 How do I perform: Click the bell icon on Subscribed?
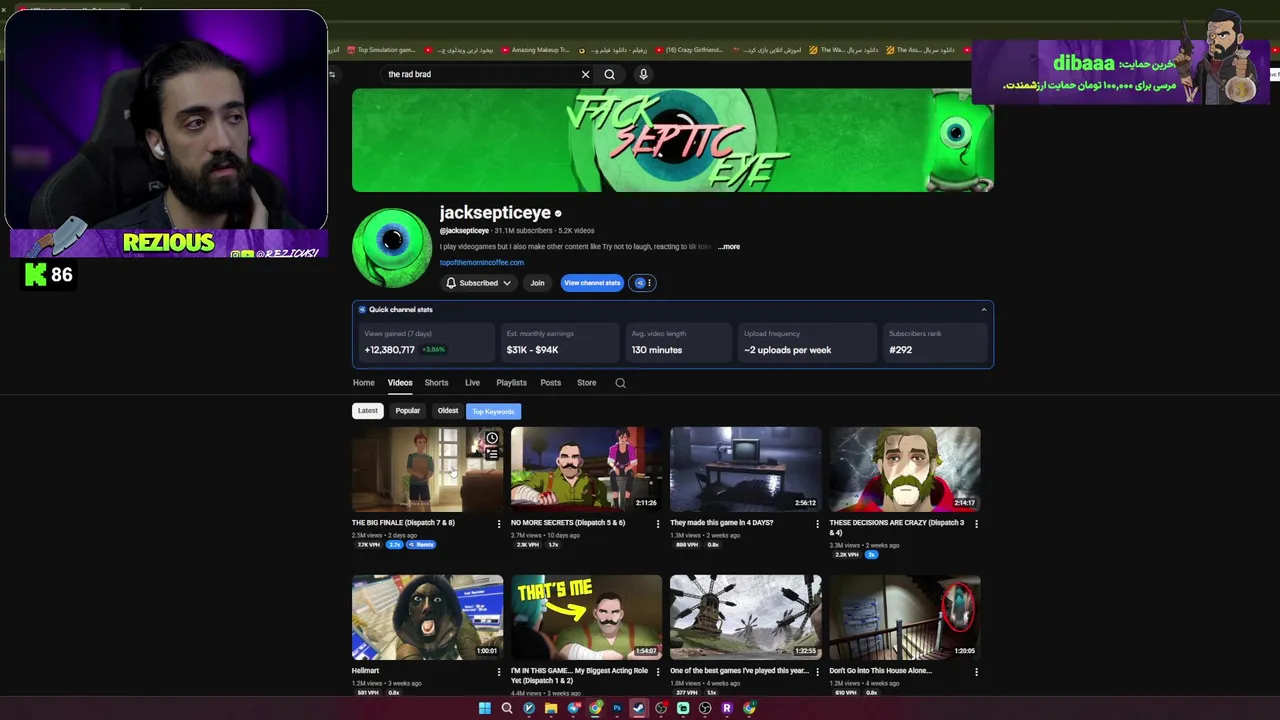click(451, 283)
